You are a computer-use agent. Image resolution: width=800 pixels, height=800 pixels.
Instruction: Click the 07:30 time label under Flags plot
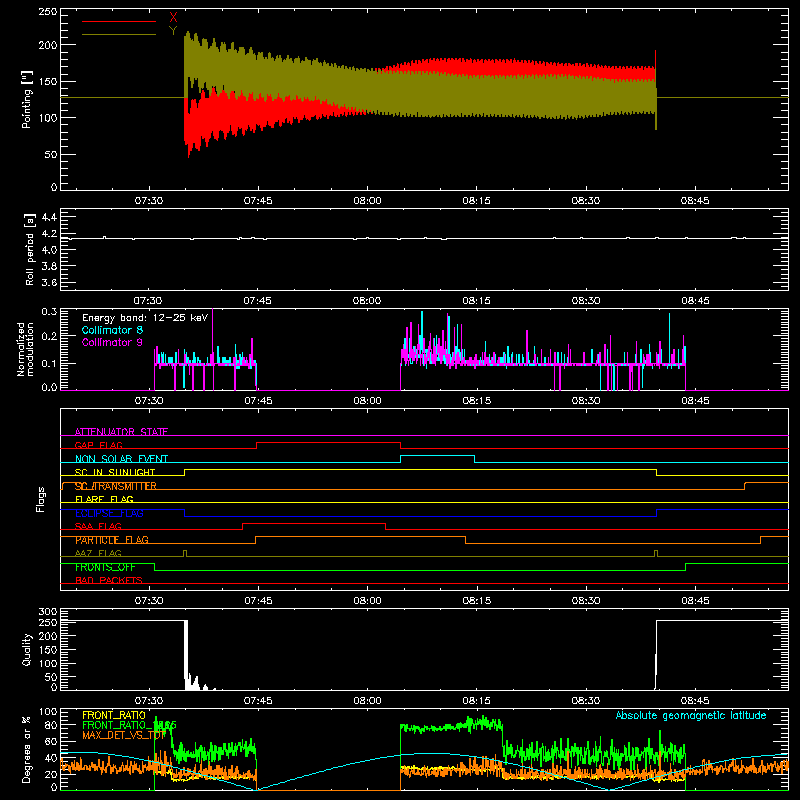[149, 601]
